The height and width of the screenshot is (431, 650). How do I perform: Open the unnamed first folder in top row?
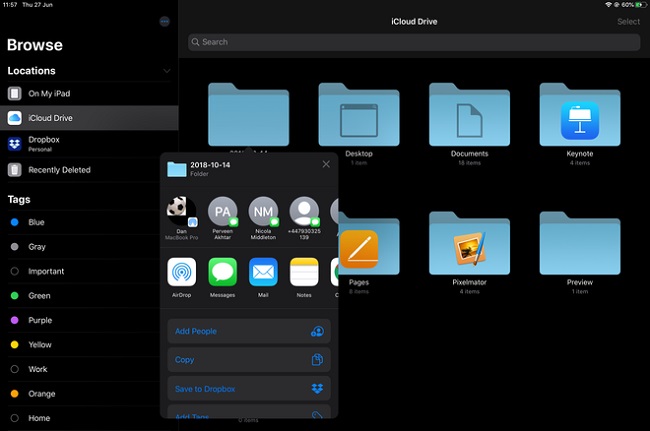pos(248,115)
